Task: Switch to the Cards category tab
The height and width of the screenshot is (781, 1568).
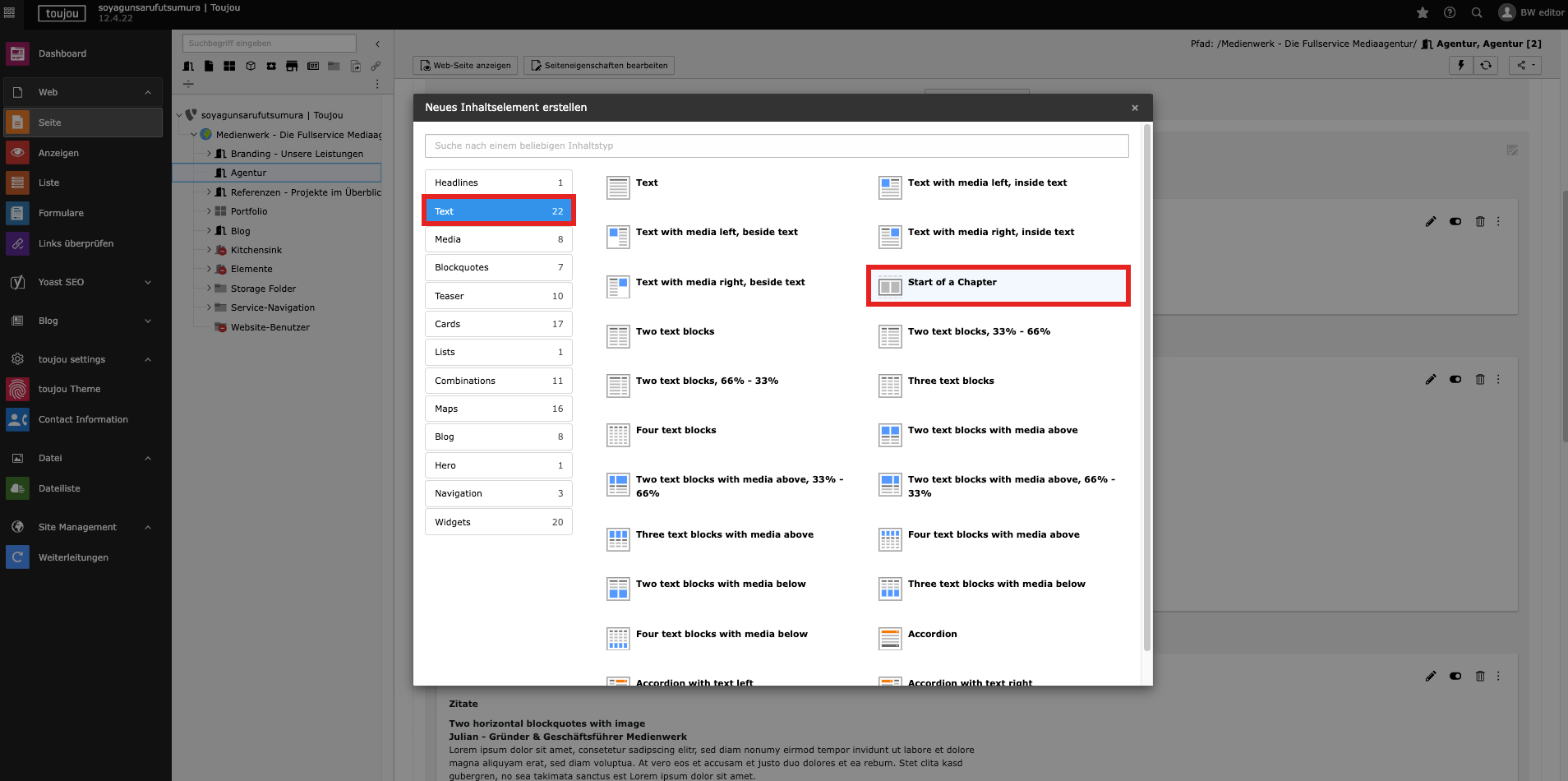Action: [498, 324]
